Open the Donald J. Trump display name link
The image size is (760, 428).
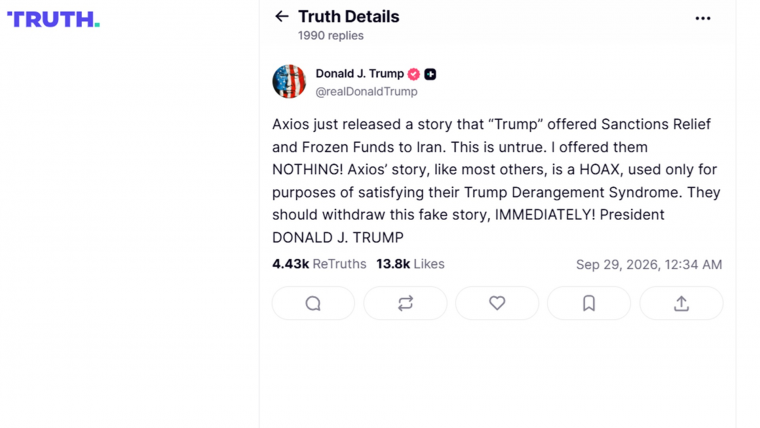[360, 74]
